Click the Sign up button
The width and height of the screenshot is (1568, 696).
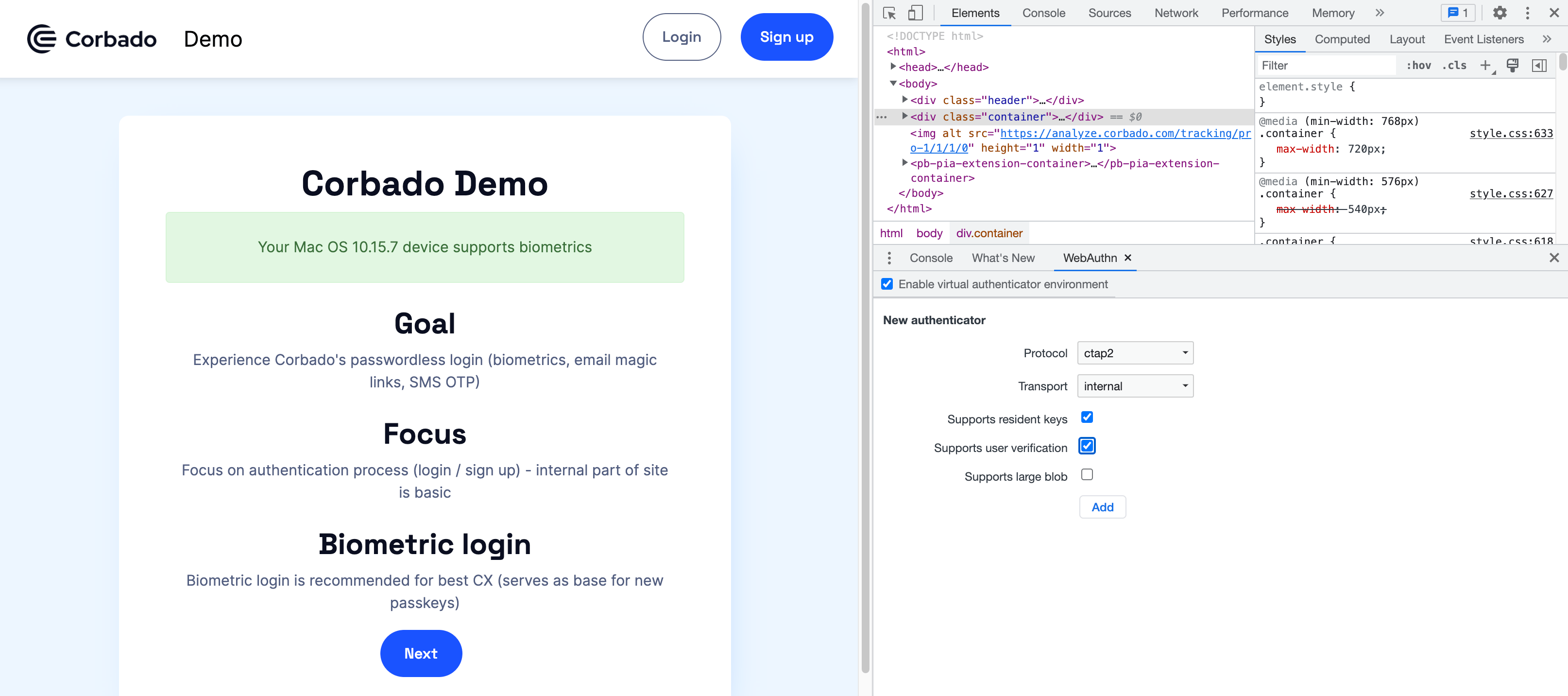pyautogui.click(x=786, y=37)
